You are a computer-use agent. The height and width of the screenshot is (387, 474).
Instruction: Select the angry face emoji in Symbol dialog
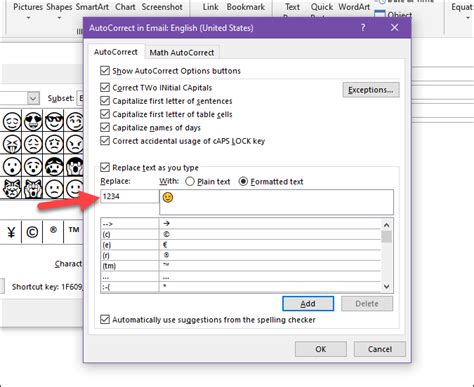[x=75, y=144]
